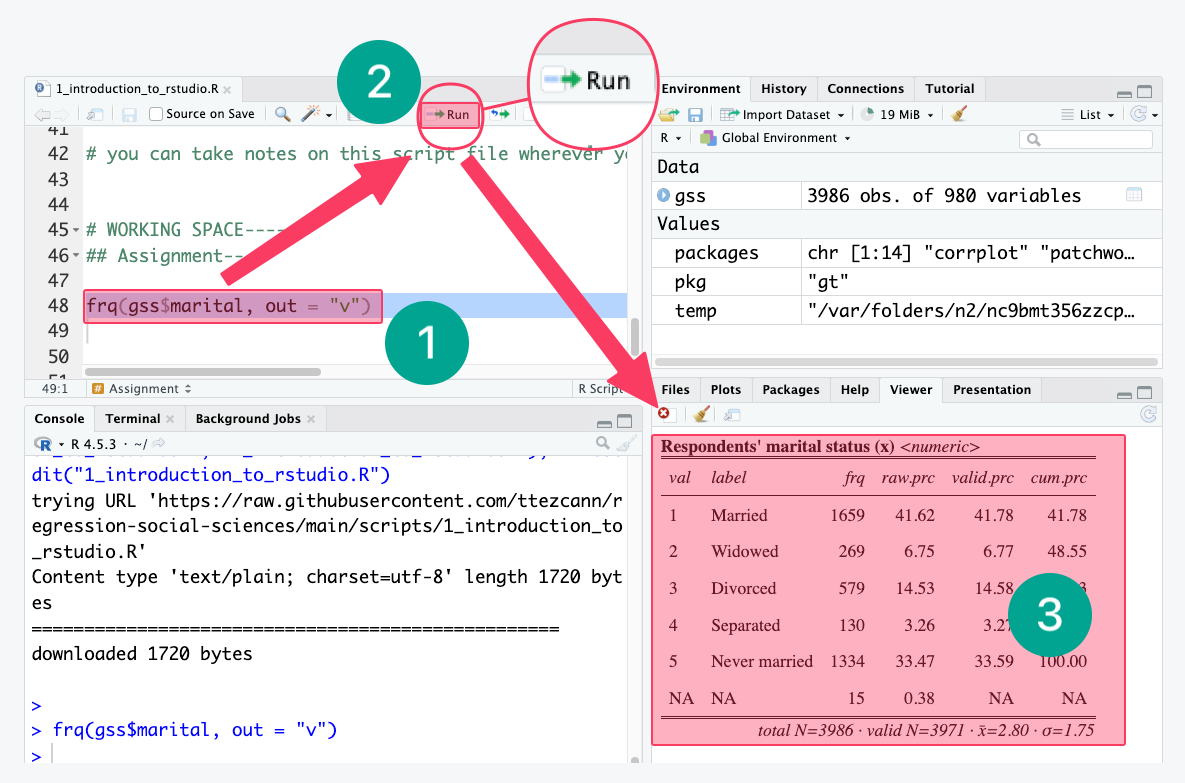
Task: Close the Background Jobs tab
Action: [311, 419]
